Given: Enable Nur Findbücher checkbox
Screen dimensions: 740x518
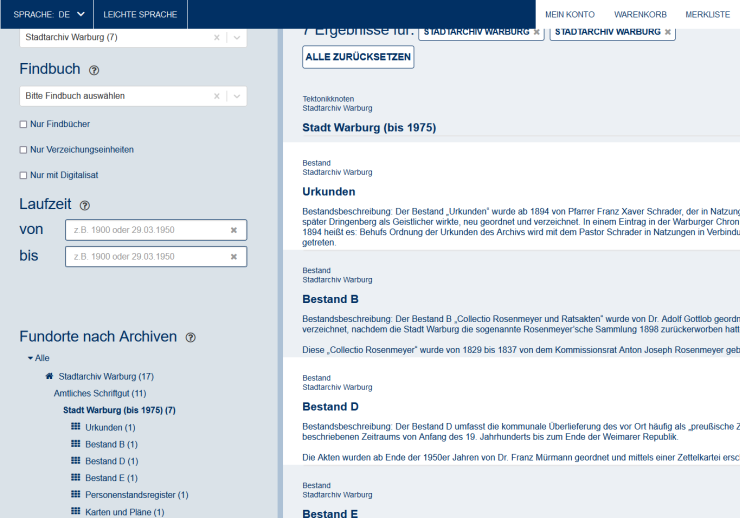Looking at the screenshot, I should pos(23,125).
